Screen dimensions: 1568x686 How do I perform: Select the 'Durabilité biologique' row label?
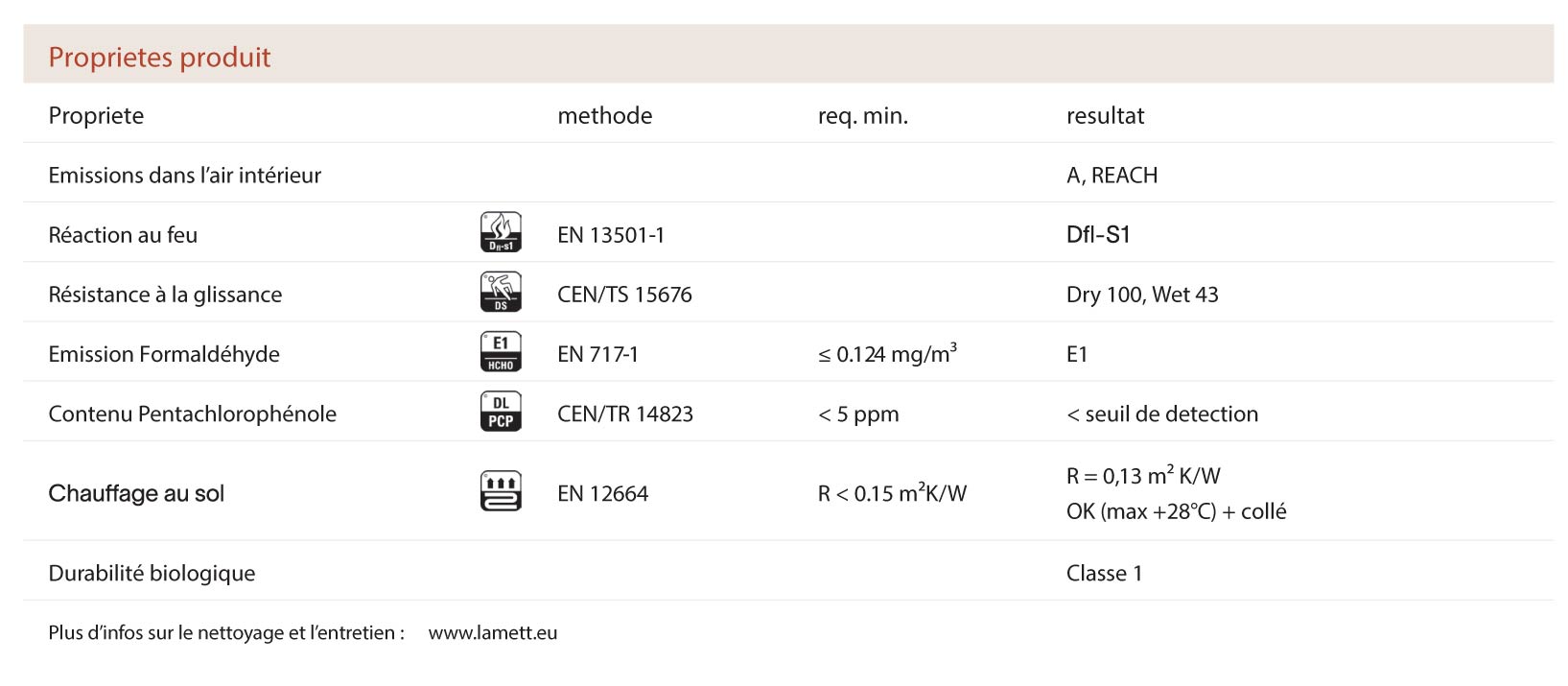(x=152, y=574)
